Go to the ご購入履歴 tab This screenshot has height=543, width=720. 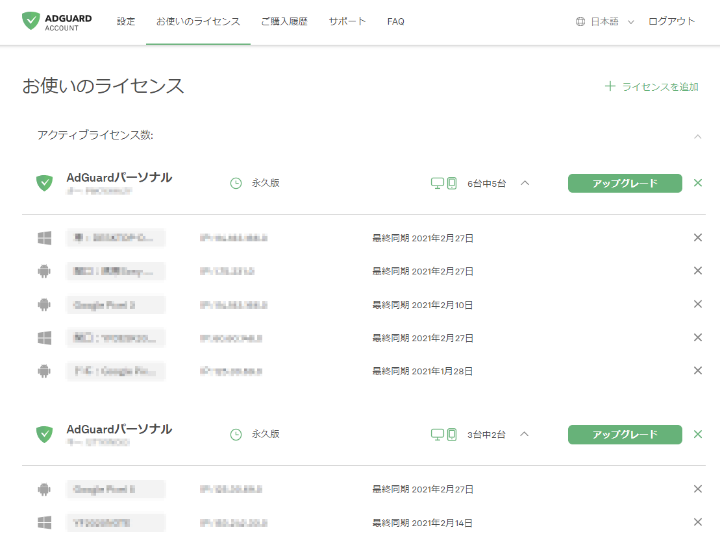tap(284, 21)
